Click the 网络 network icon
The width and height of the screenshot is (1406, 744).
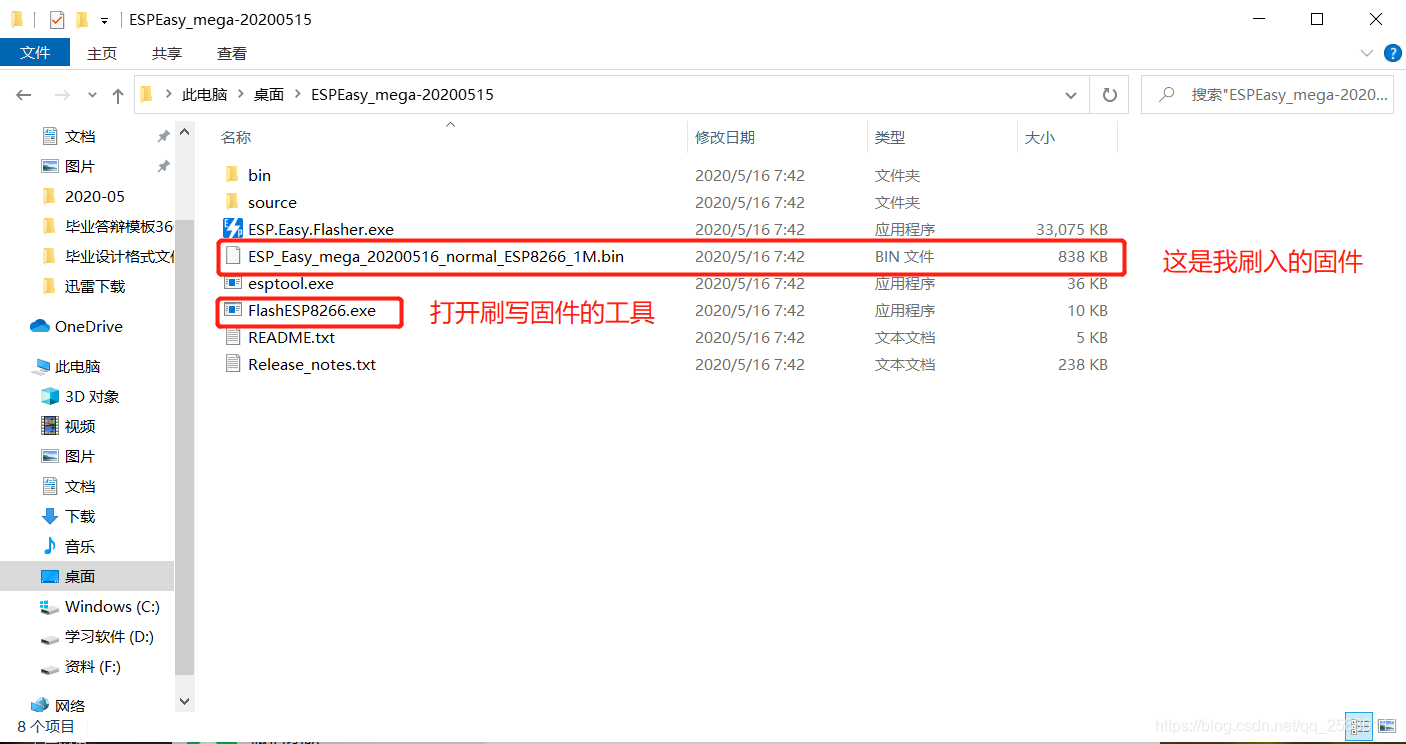pos(40,706)
